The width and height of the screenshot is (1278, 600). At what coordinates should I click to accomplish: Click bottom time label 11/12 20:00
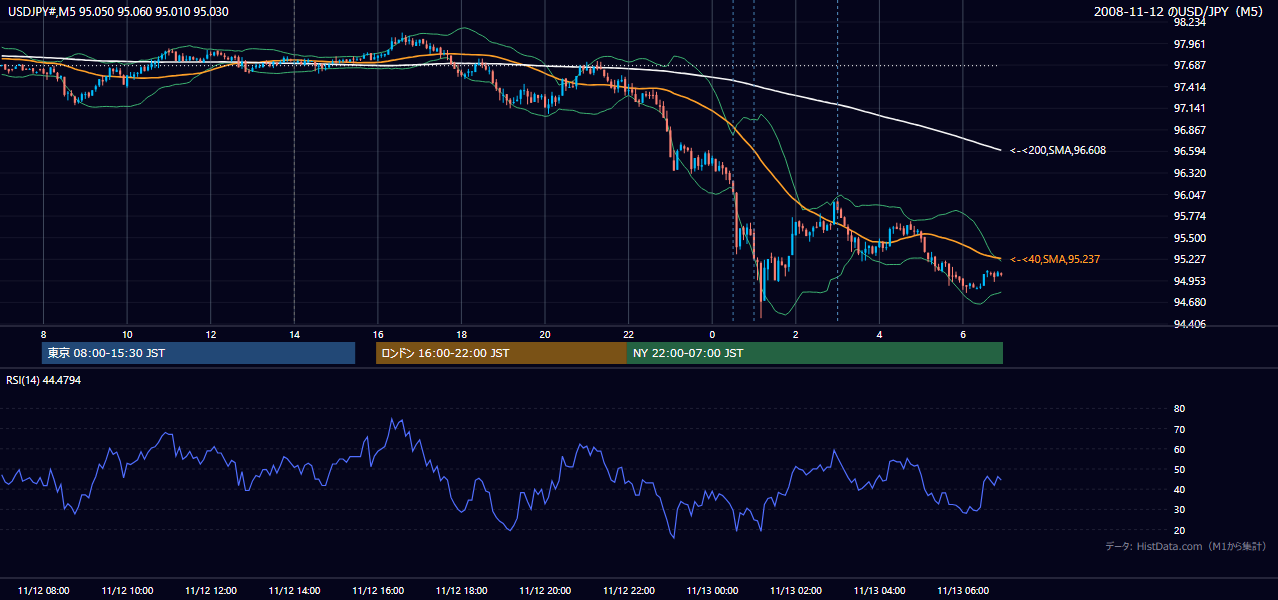point(545,591)
